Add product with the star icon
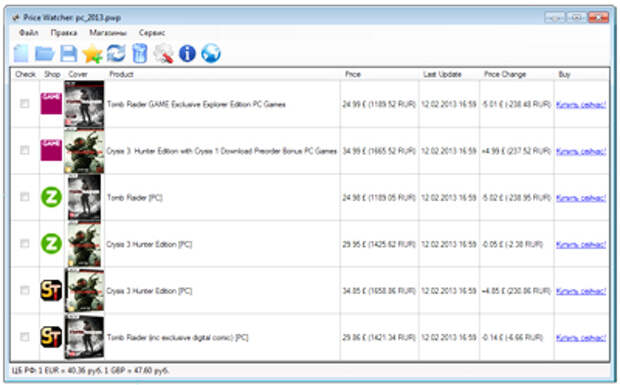The width and height of the screenshot is (620, 385). (93, 53)
